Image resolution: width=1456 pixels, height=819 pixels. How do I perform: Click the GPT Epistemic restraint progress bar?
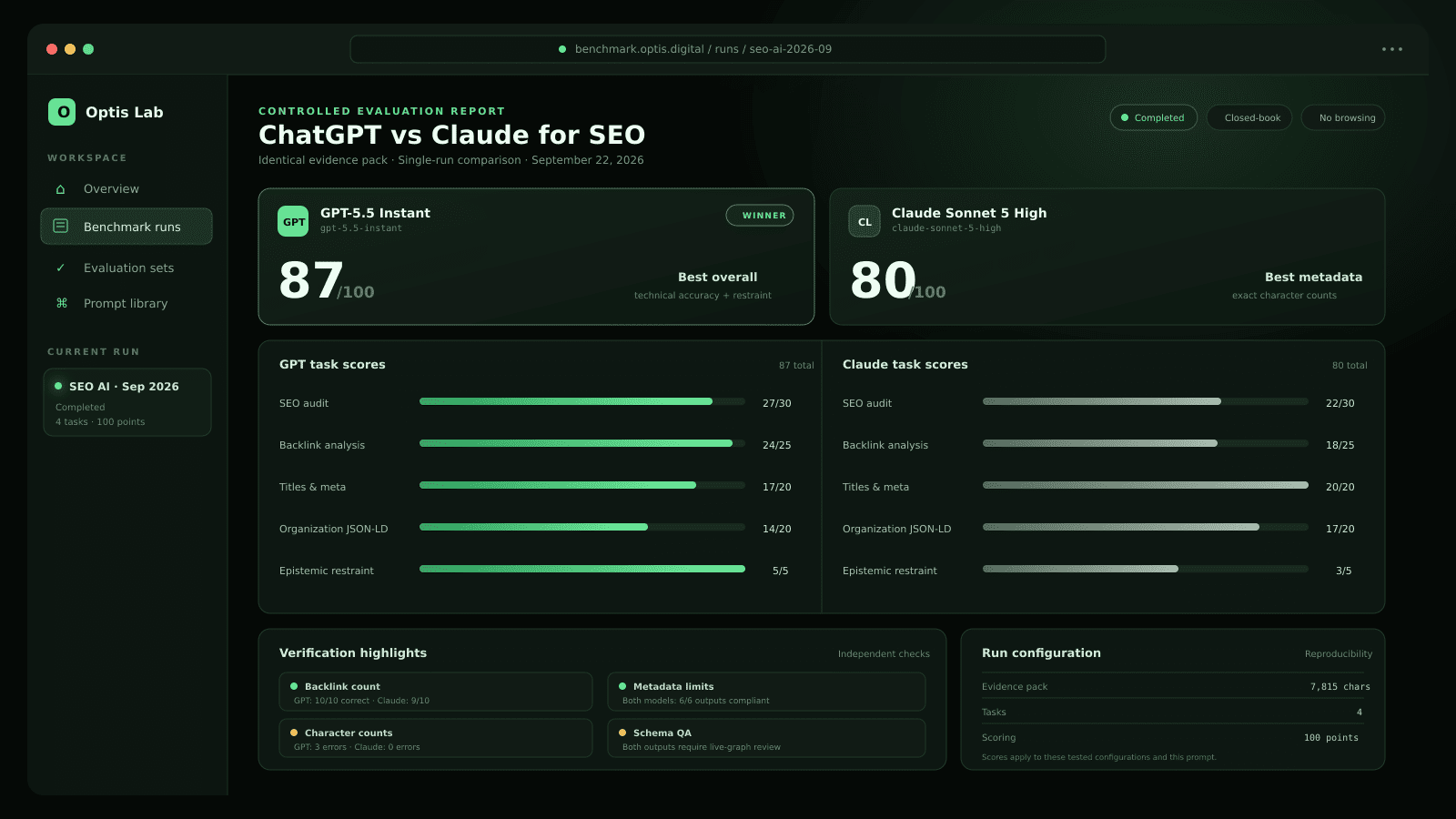coord(582,569)
